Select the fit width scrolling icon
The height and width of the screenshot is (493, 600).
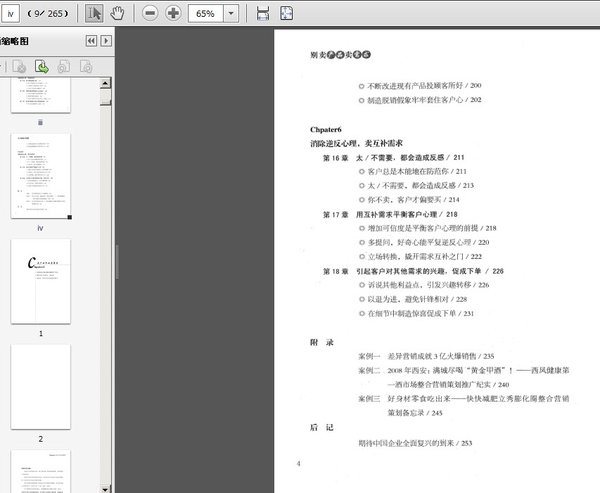coord(262,13)
